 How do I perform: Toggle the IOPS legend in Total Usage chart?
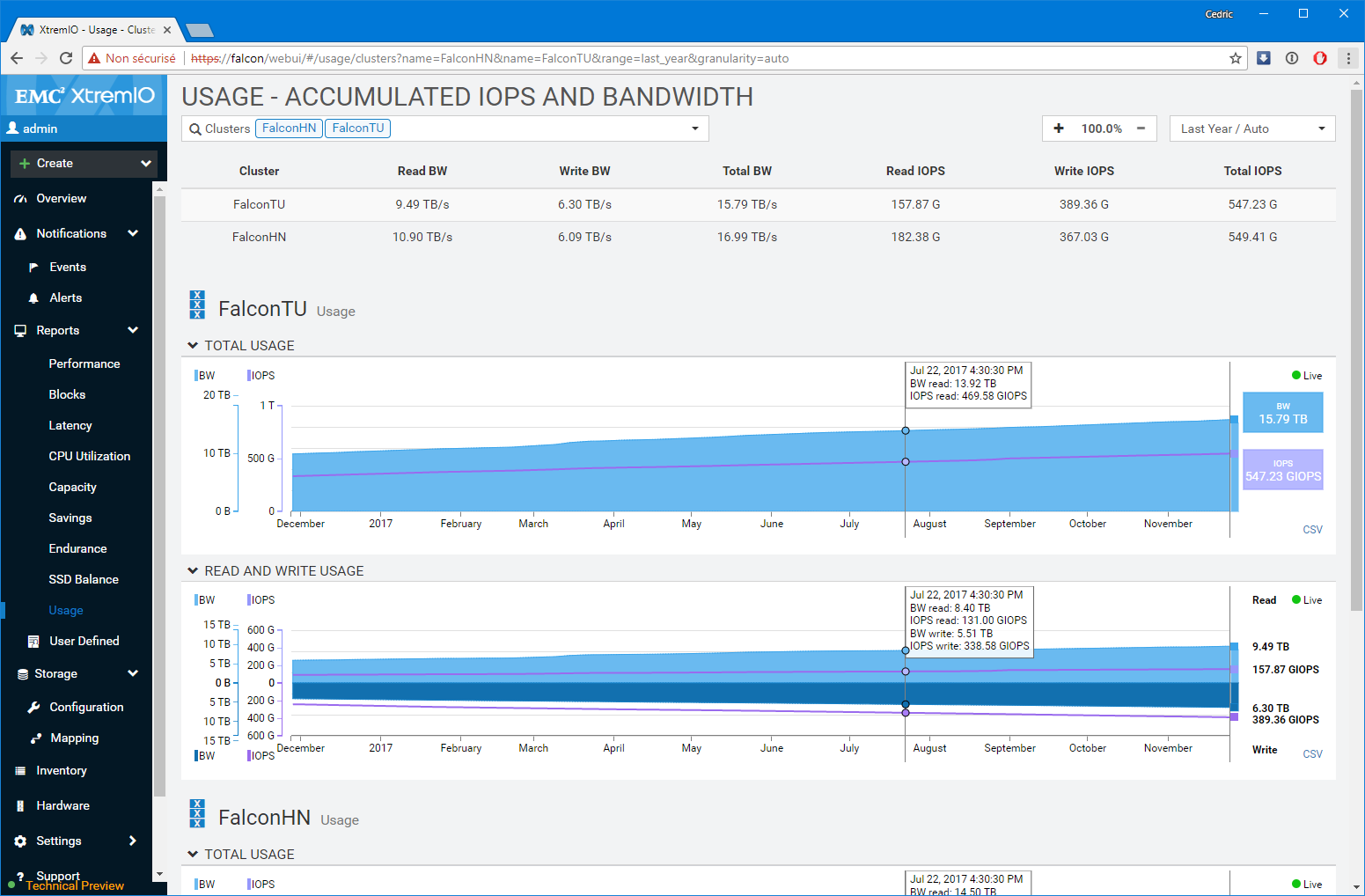[261, 376]
